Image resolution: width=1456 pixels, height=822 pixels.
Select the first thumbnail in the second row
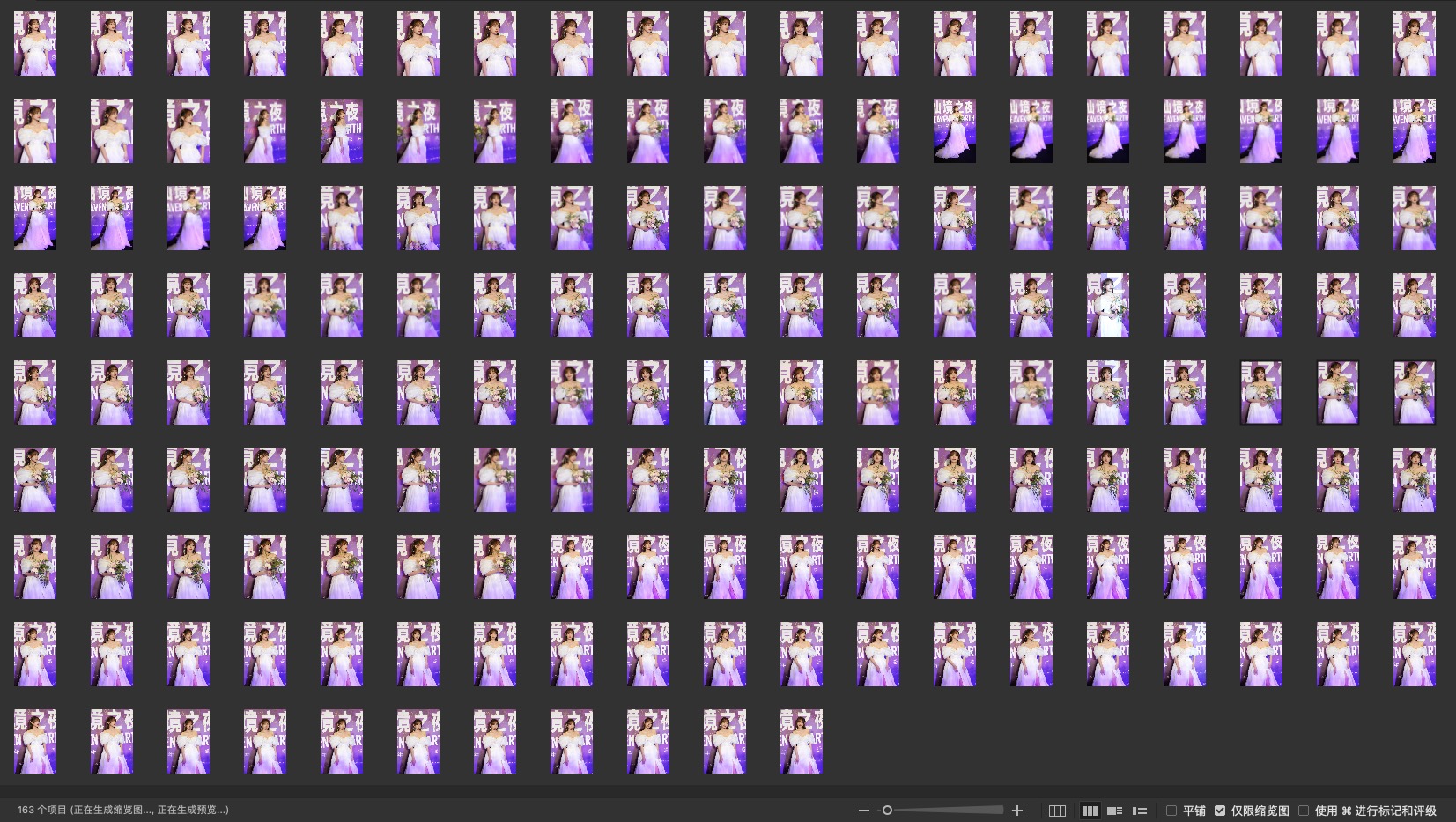(35, 130)
